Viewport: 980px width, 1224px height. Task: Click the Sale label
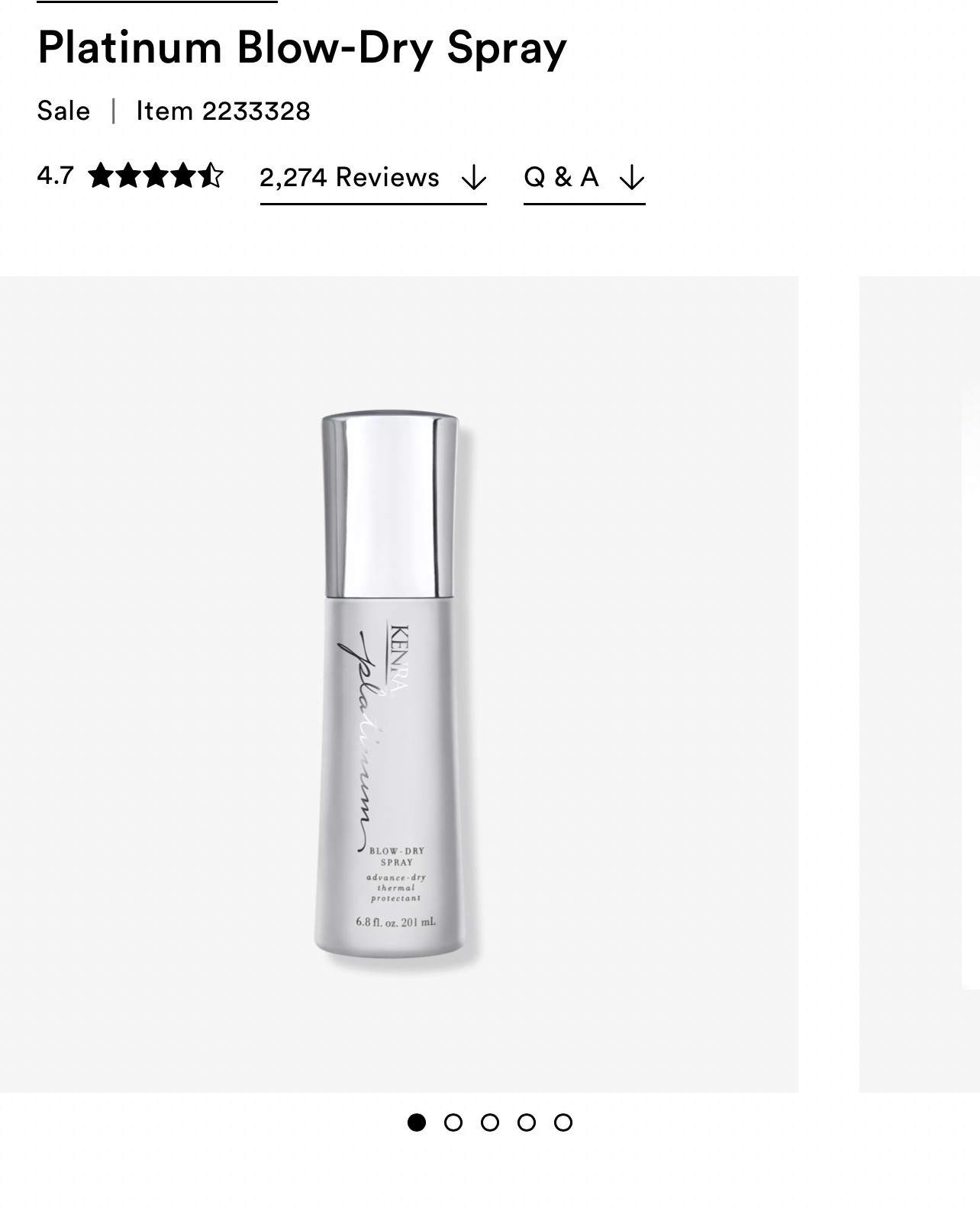tap(63, 111)
